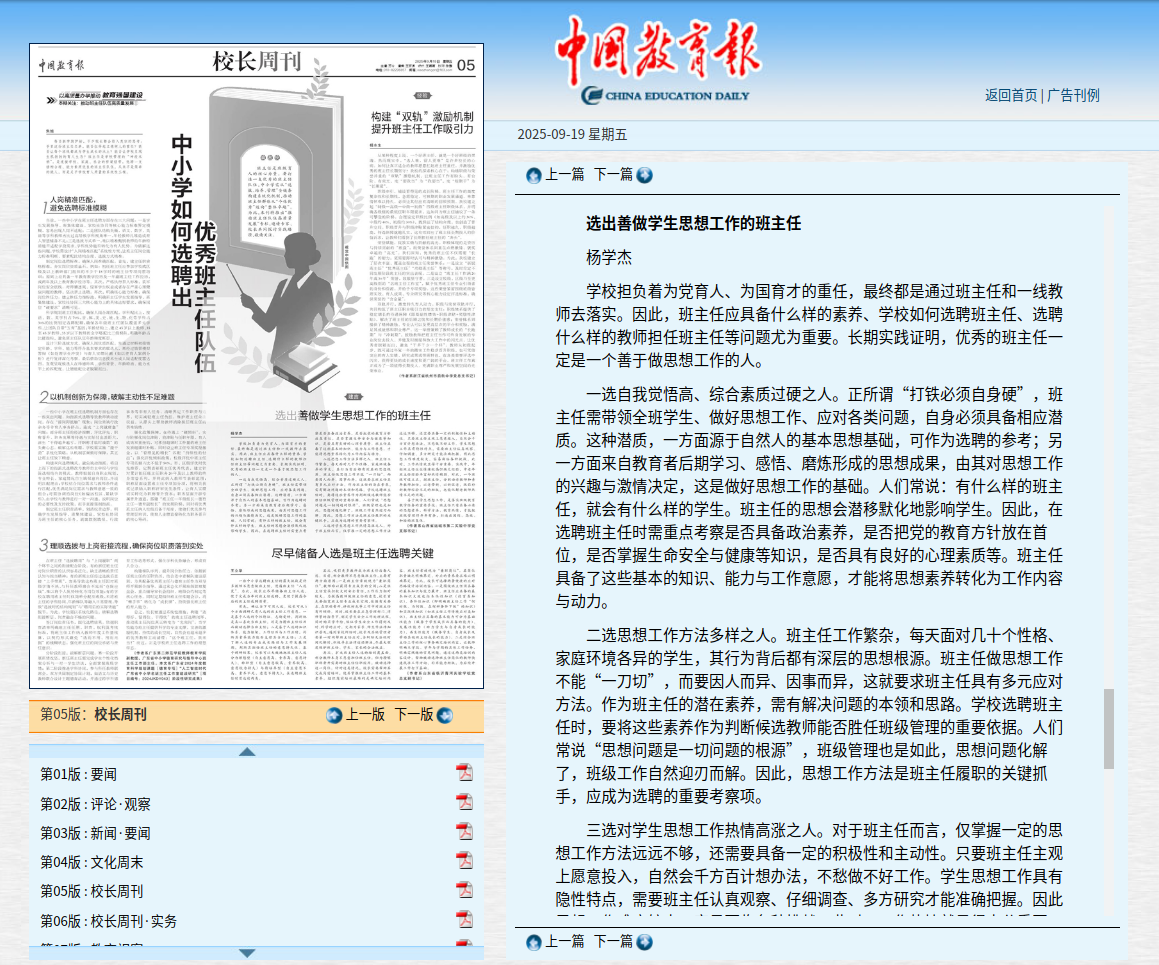Download PDF of 第02版 评论·观察

464,803
